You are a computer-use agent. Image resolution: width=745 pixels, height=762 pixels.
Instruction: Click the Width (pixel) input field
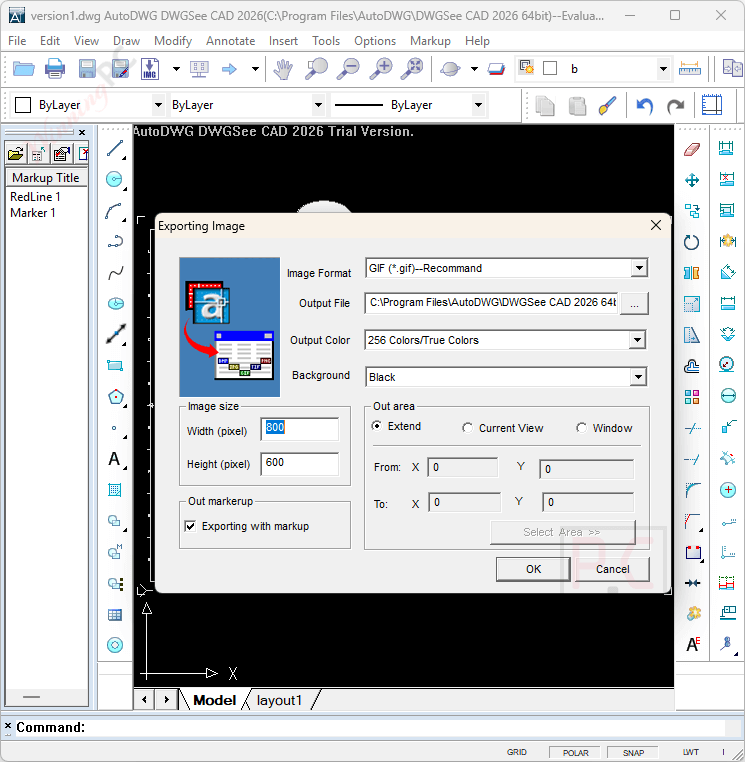(x=299, y=429)
